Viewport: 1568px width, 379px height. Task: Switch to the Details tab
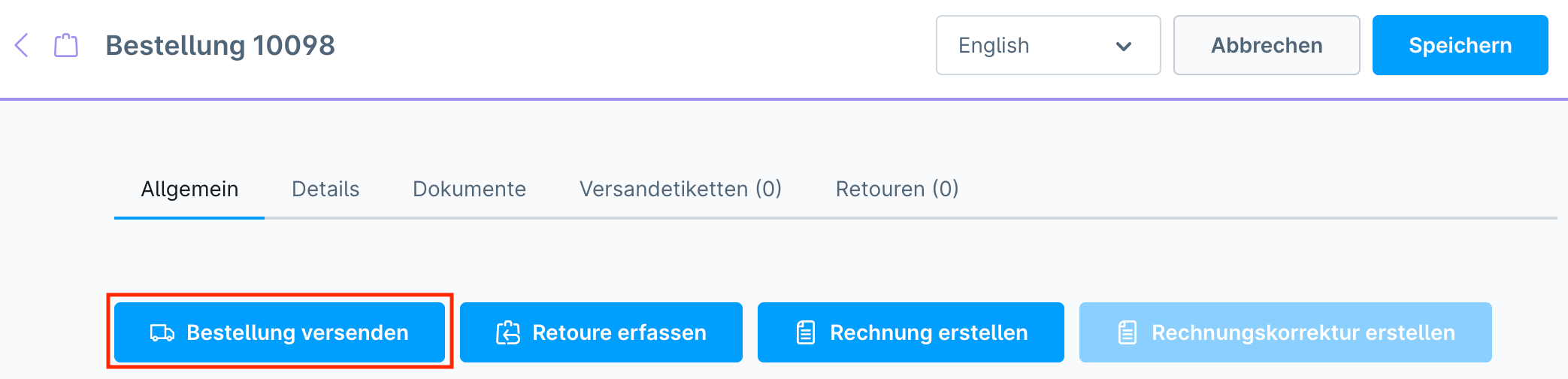(x=325, y=189)
